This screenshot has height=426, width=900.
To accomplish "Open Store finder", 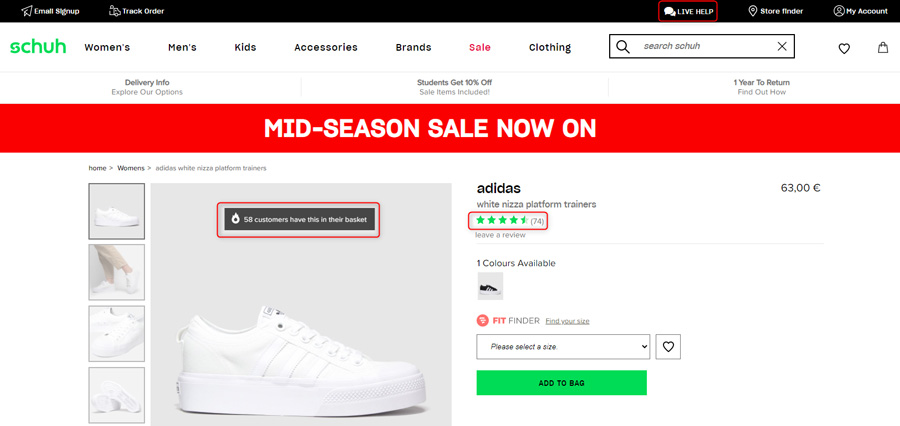I will point(775,11).
